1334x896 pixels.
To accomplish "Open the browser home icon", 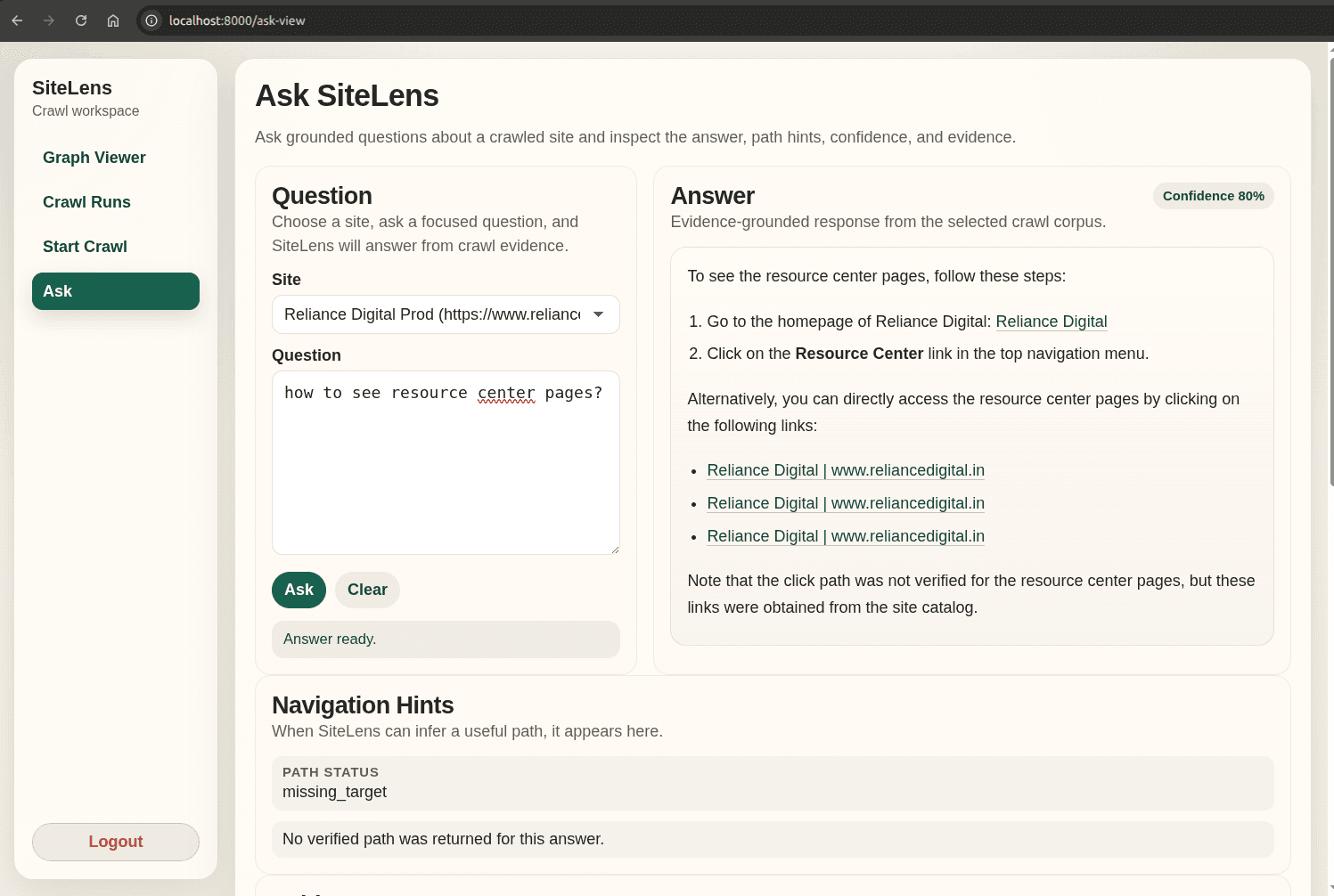I will click(x=113, y=20).
